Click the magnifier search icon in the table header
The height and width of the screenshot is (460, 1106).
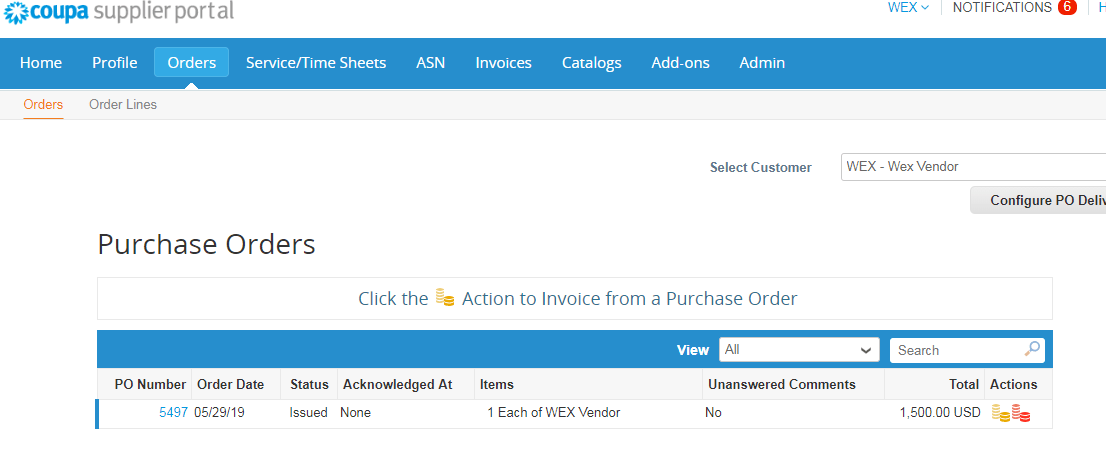[1032, 349]
